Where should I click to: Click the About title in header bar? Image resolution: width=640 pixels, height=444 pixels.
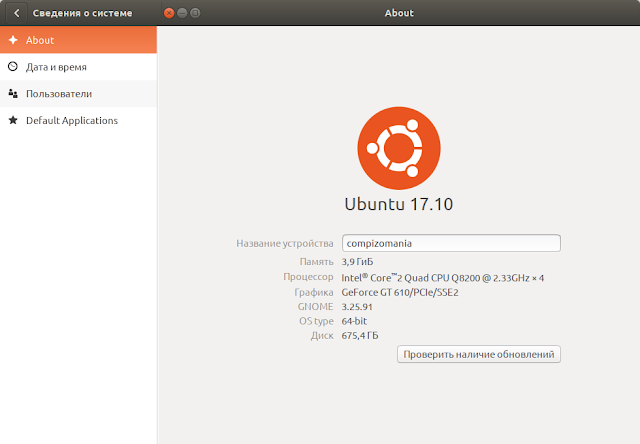point(399,13)
